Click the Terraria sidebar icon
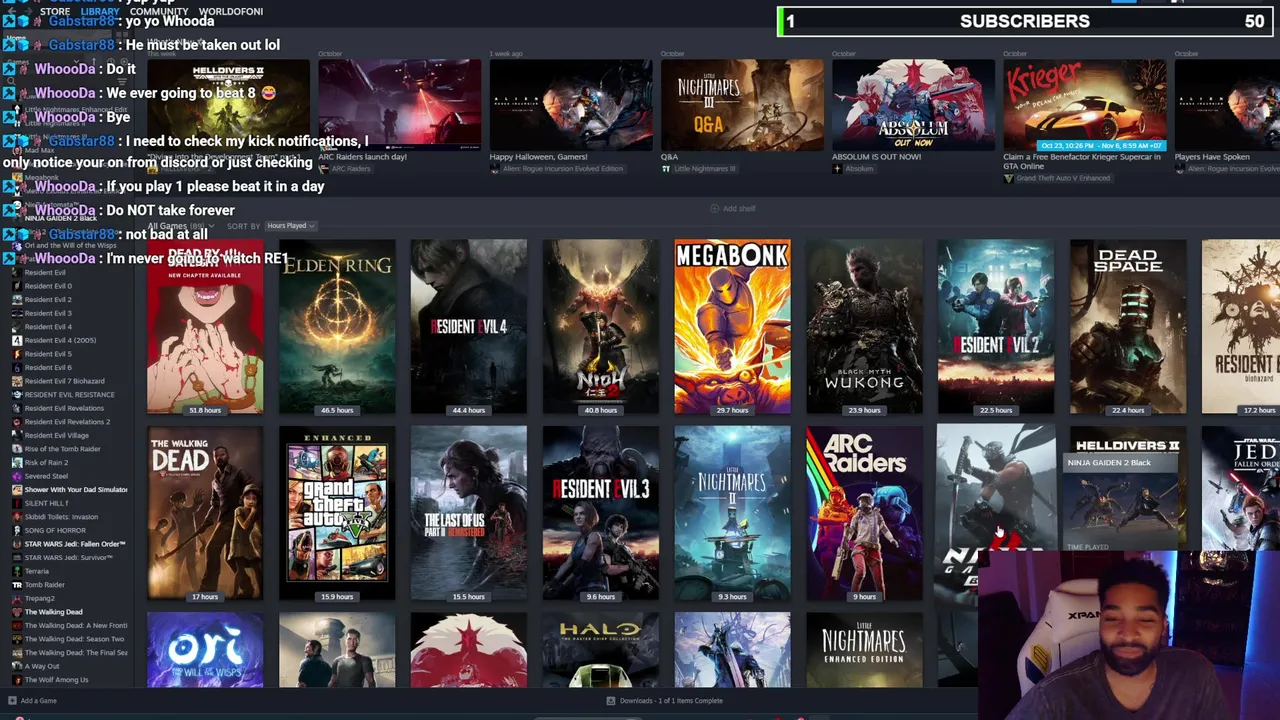This screenshot has height=720, width=1280. coord(17,571)
